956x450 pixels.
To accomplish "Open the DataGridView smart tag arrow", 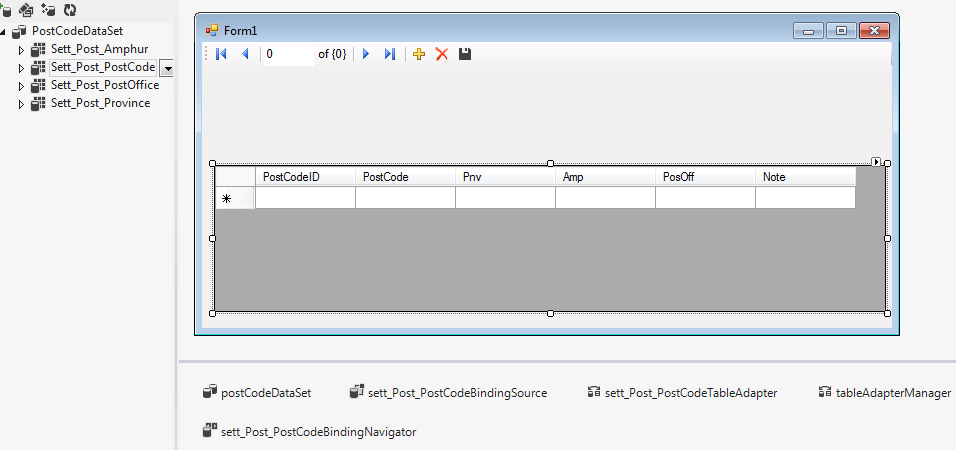I will [x=876, y=162].
